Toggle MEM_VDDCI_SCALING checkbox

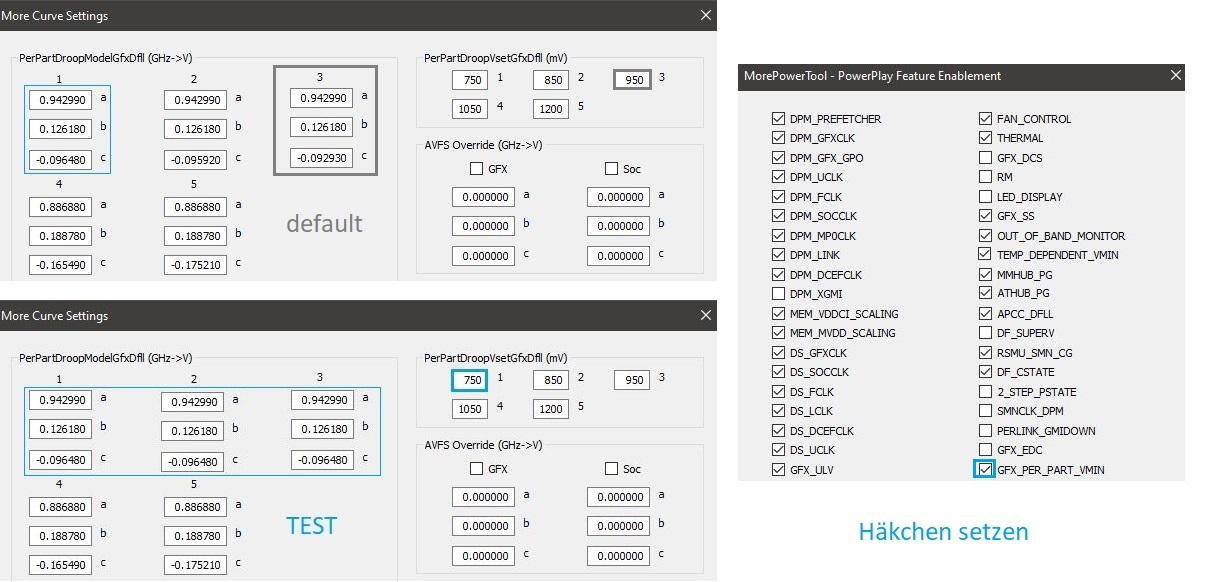pyautogui.click(x=779, y=314)
